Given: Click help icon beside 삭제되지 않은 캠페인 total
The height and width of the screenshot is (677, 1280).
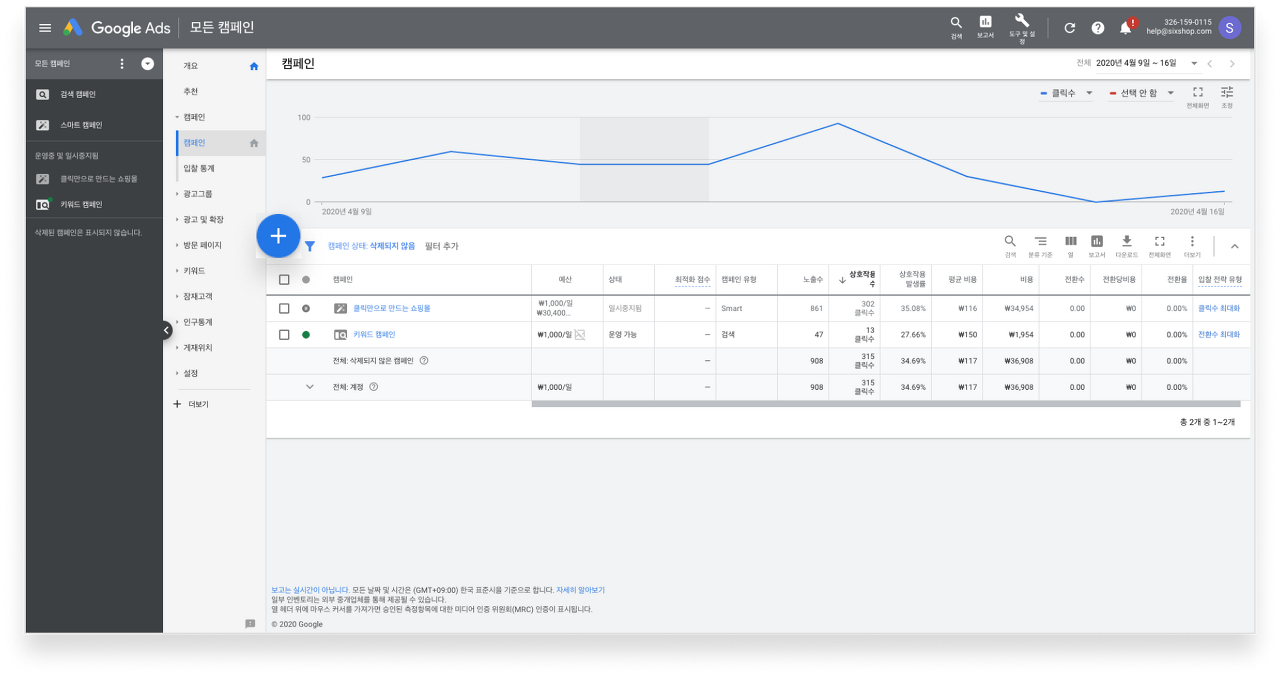Looking at the screenshot, I should tap(424, 360).
